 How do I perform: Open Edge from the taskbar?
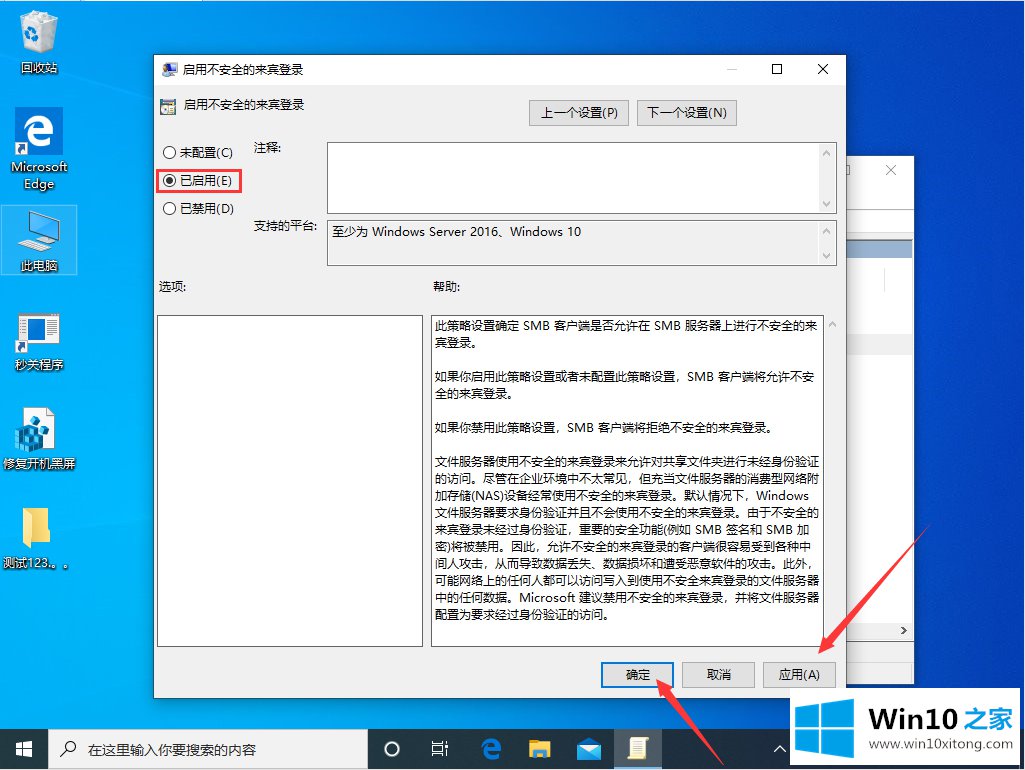[491, 749]
